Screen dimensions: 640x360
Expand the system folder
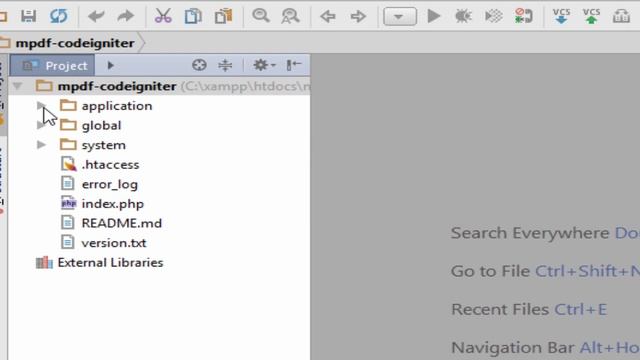[41, 144]
